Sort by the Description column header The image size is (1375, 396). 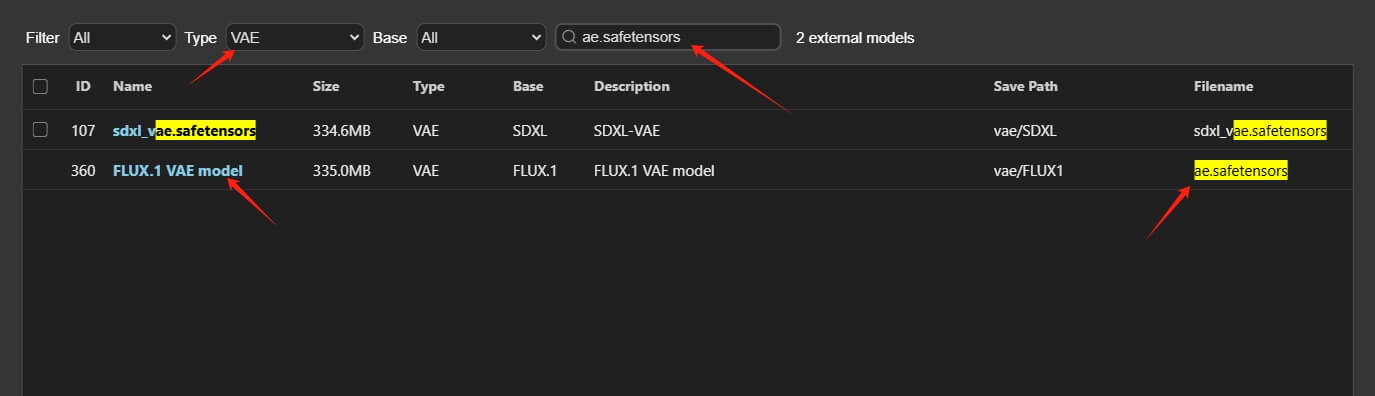tap(631, 86)
